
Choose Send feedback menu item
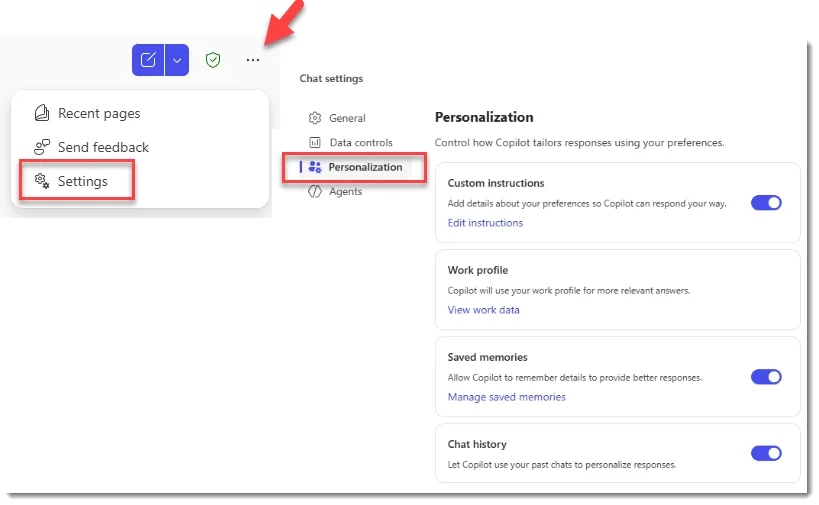103,147
